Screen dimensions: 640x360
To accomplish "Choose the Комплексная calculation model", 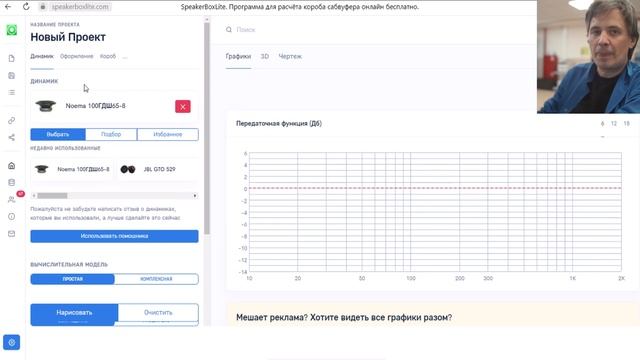I will (x=156, y=279).
